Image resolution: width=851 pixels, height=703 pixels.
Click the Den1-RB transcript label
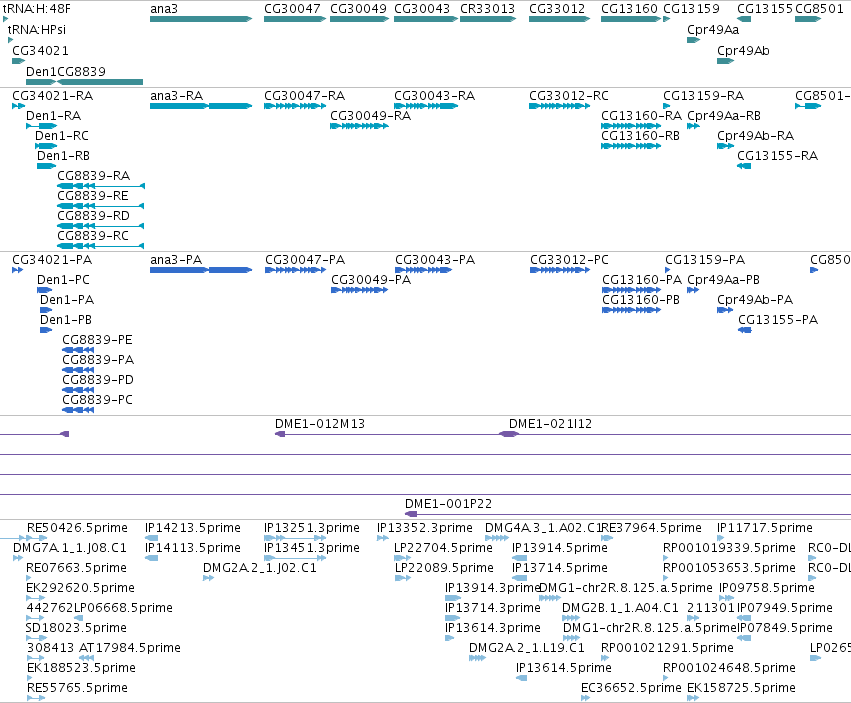(63, 156)
